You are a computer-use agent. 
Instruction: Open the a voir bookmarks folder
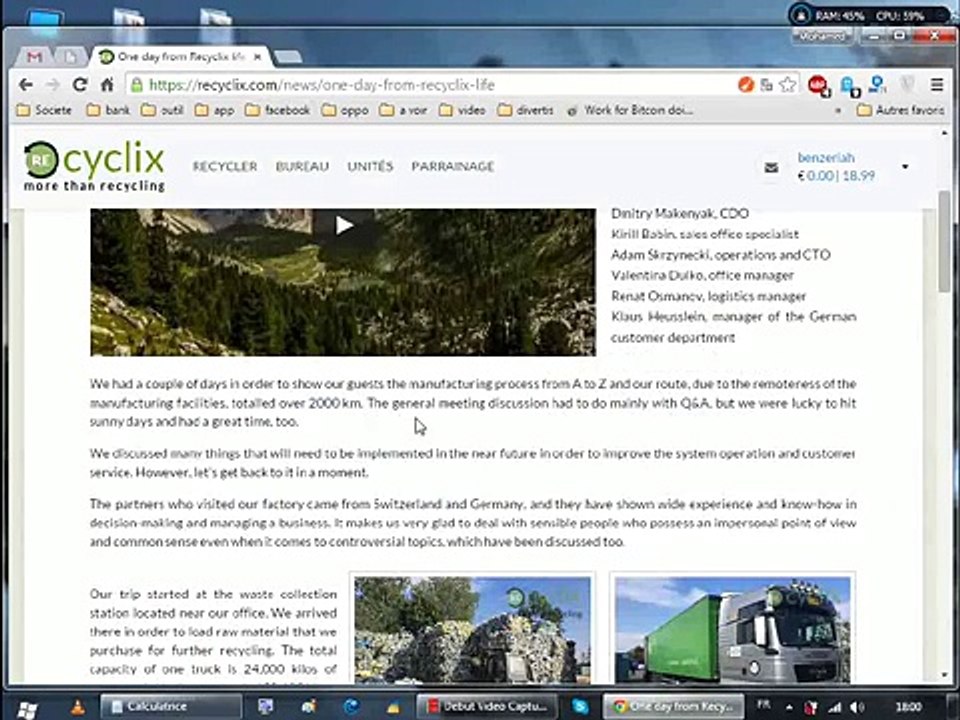point(402,110)
